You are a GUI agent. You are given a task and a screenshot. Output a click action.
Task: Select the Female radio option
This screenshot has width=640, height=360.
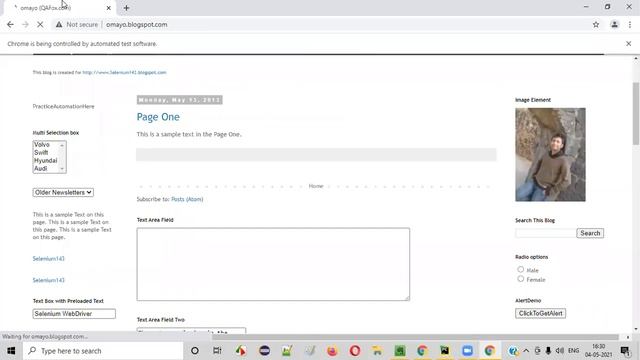pyautogui.click(x=520, y=279)
